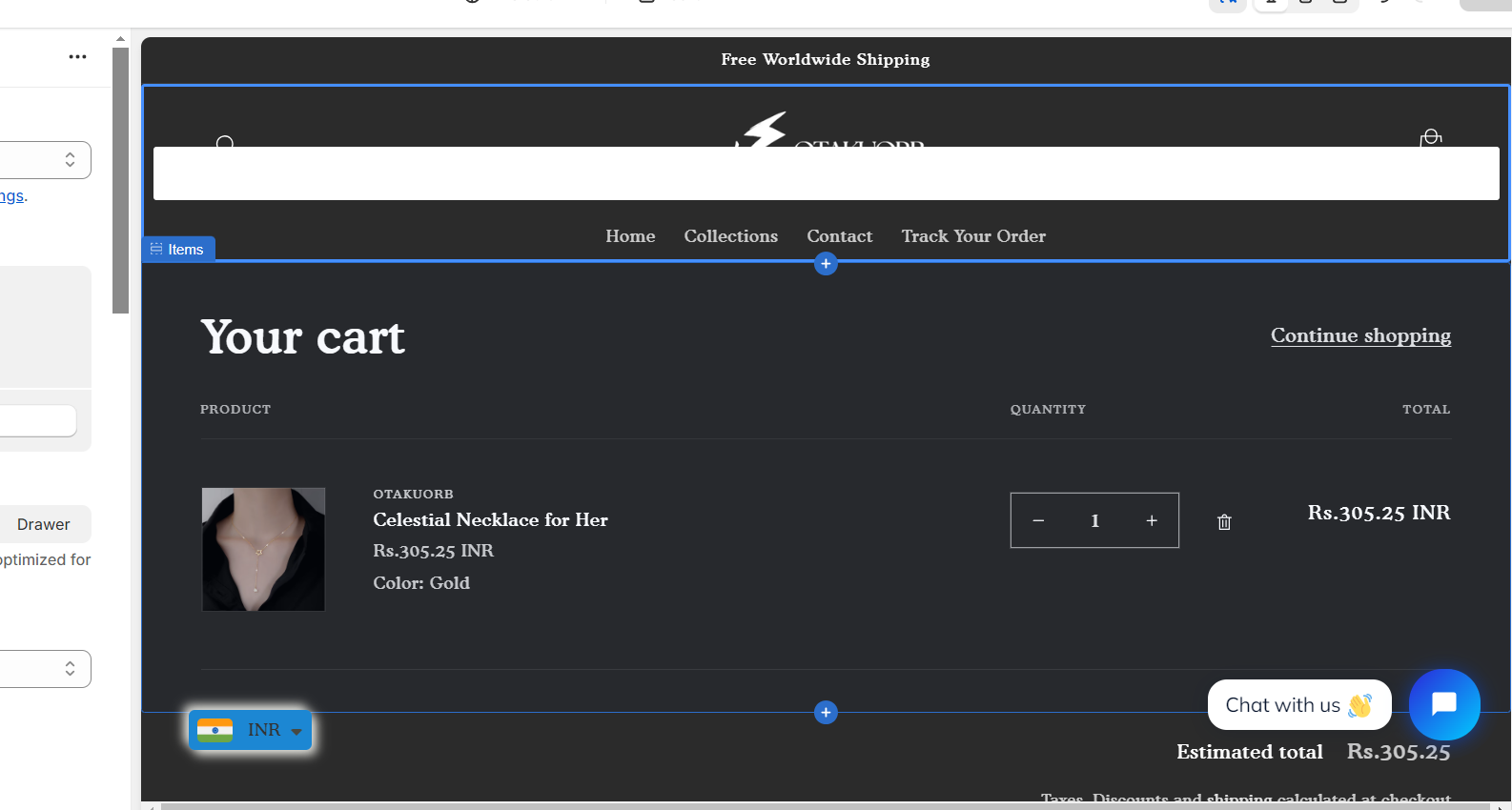Click the Estimated total label
1512x810 pixels.
click(1250, 752)
